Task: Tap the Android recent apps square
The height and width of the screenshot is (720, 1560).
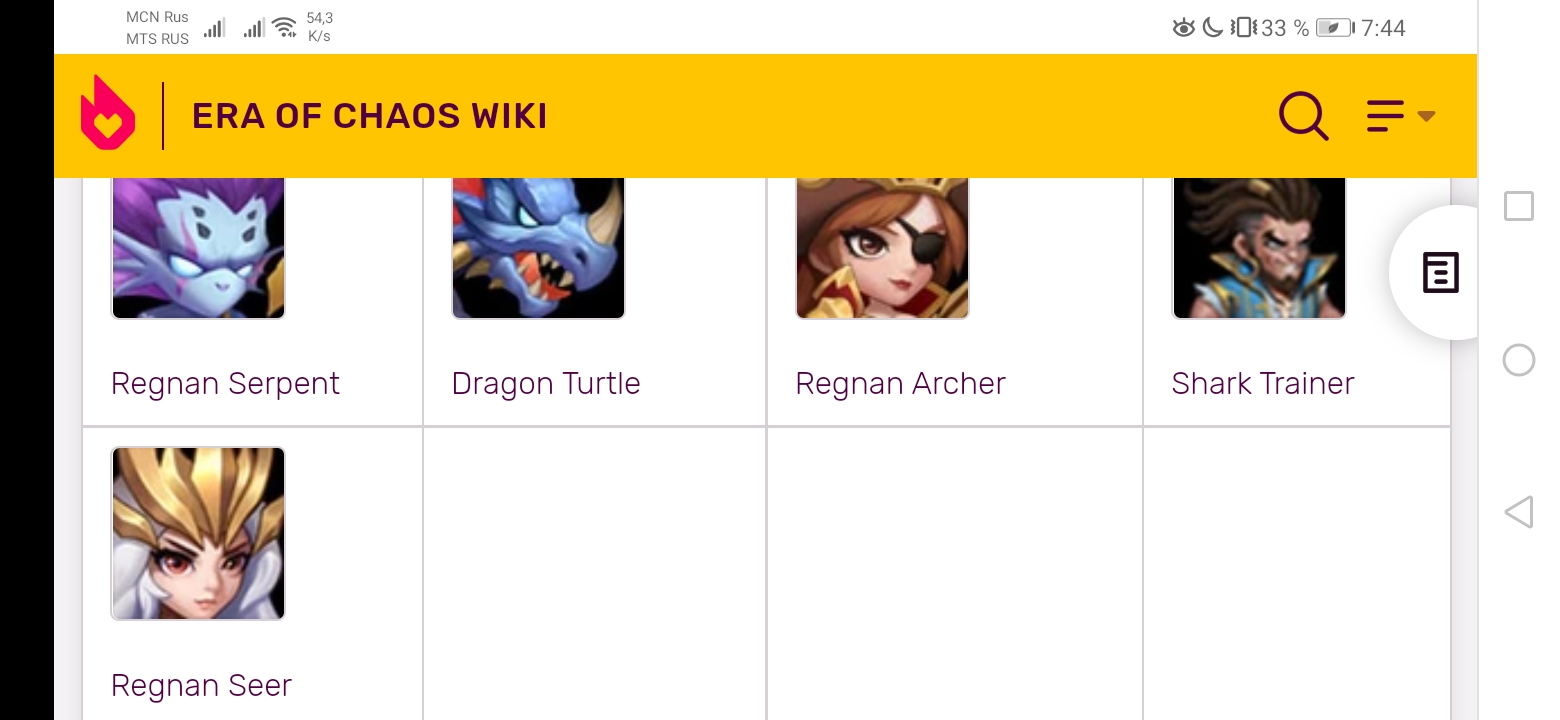Action: pyautogui.click(x=1519, y=206)
